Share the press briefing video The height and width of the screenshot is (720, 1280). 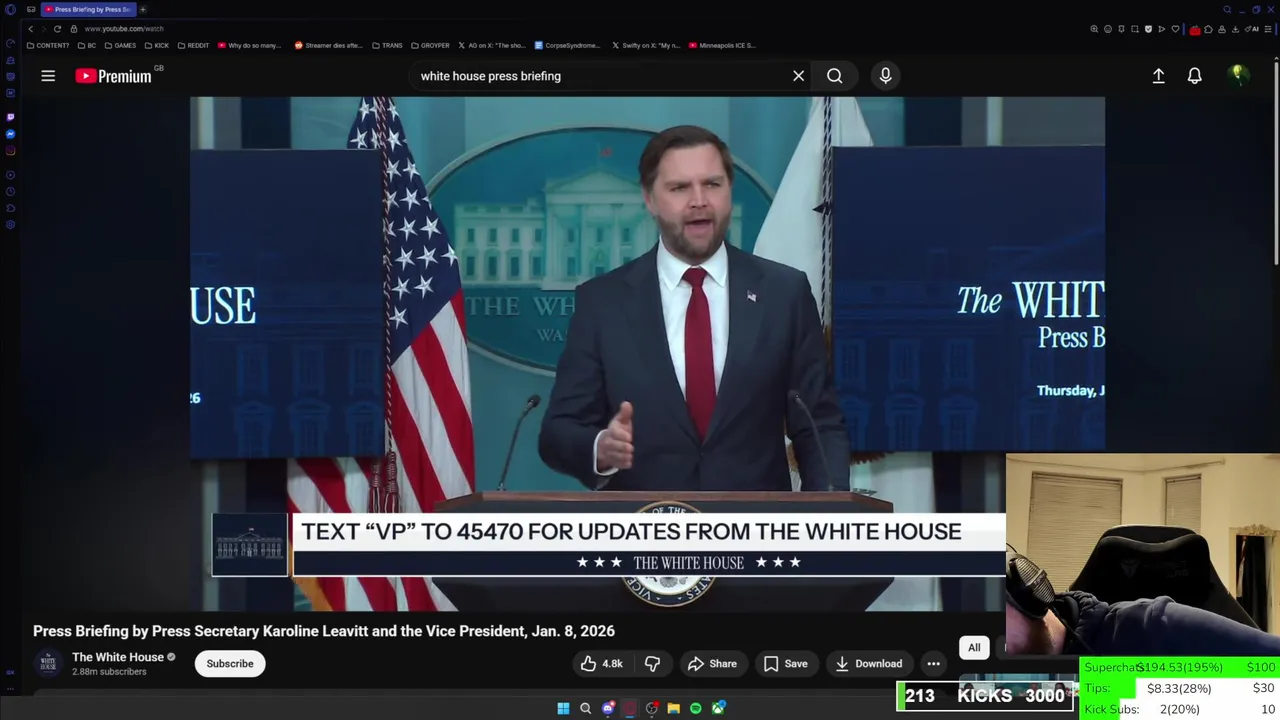[x=712, y=663]
